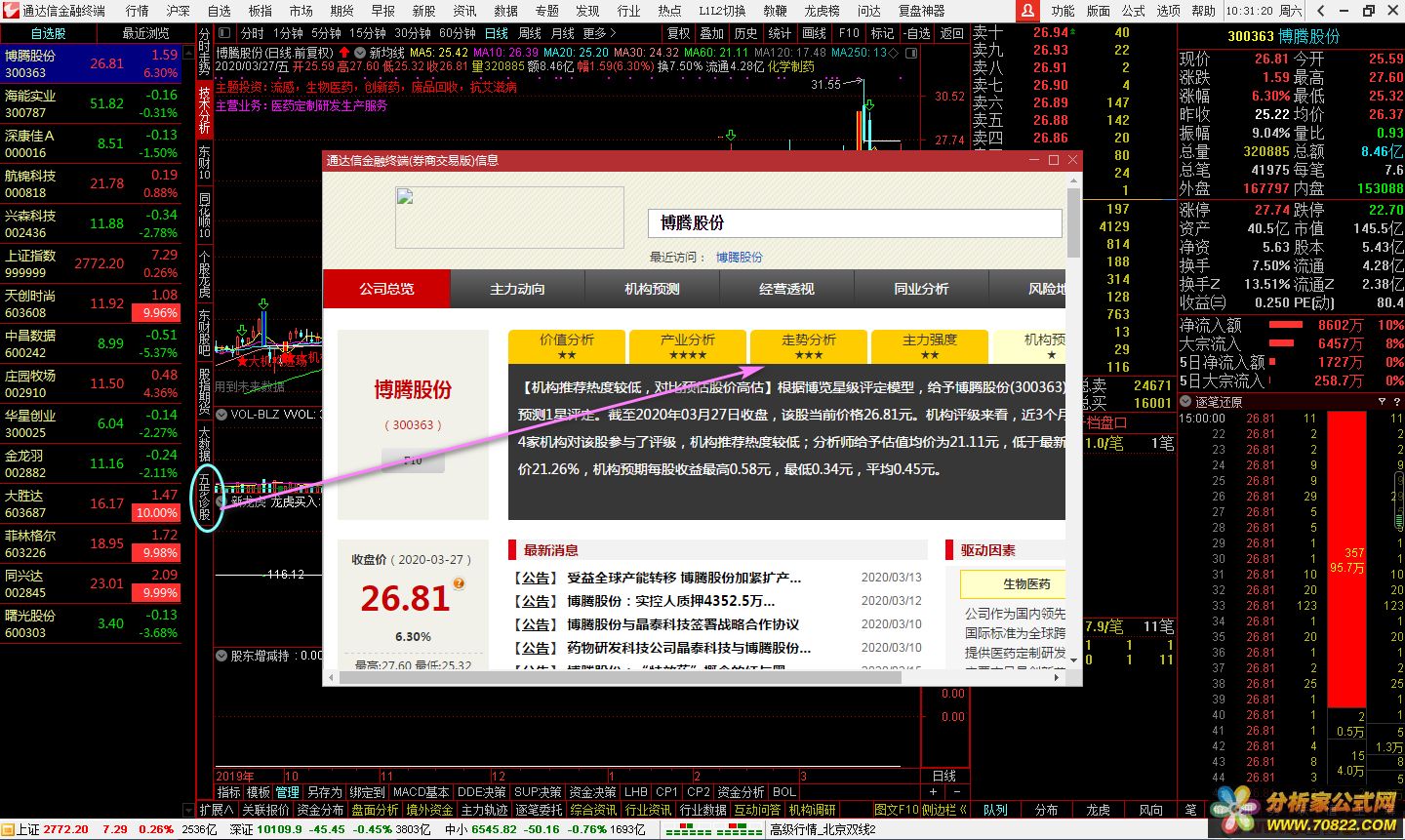Viewport: 1405px width, 840px height.
Task: Click the 高级行情_北京双线2 status entry
Action: pyautogui.click(x=823, y=829)
